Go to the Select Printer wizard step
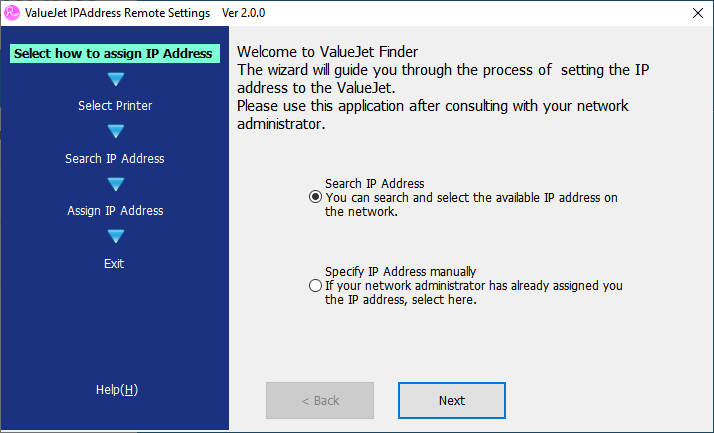Image resolution: width=714 pixels, height=433 pixels. 115,105
